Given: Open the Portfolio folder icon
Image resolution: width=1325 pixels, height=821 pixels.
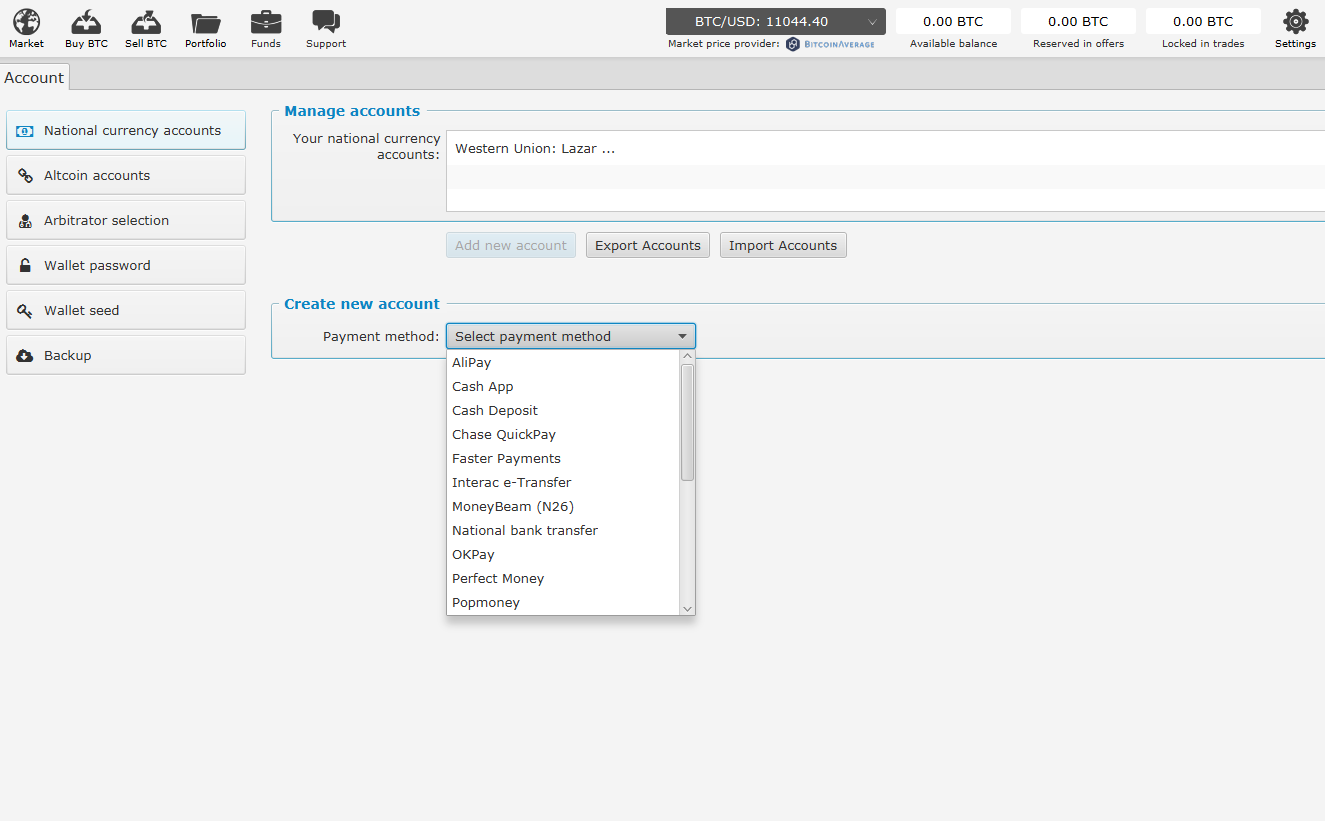Looking at the screenshot, I should pos(206,23).
